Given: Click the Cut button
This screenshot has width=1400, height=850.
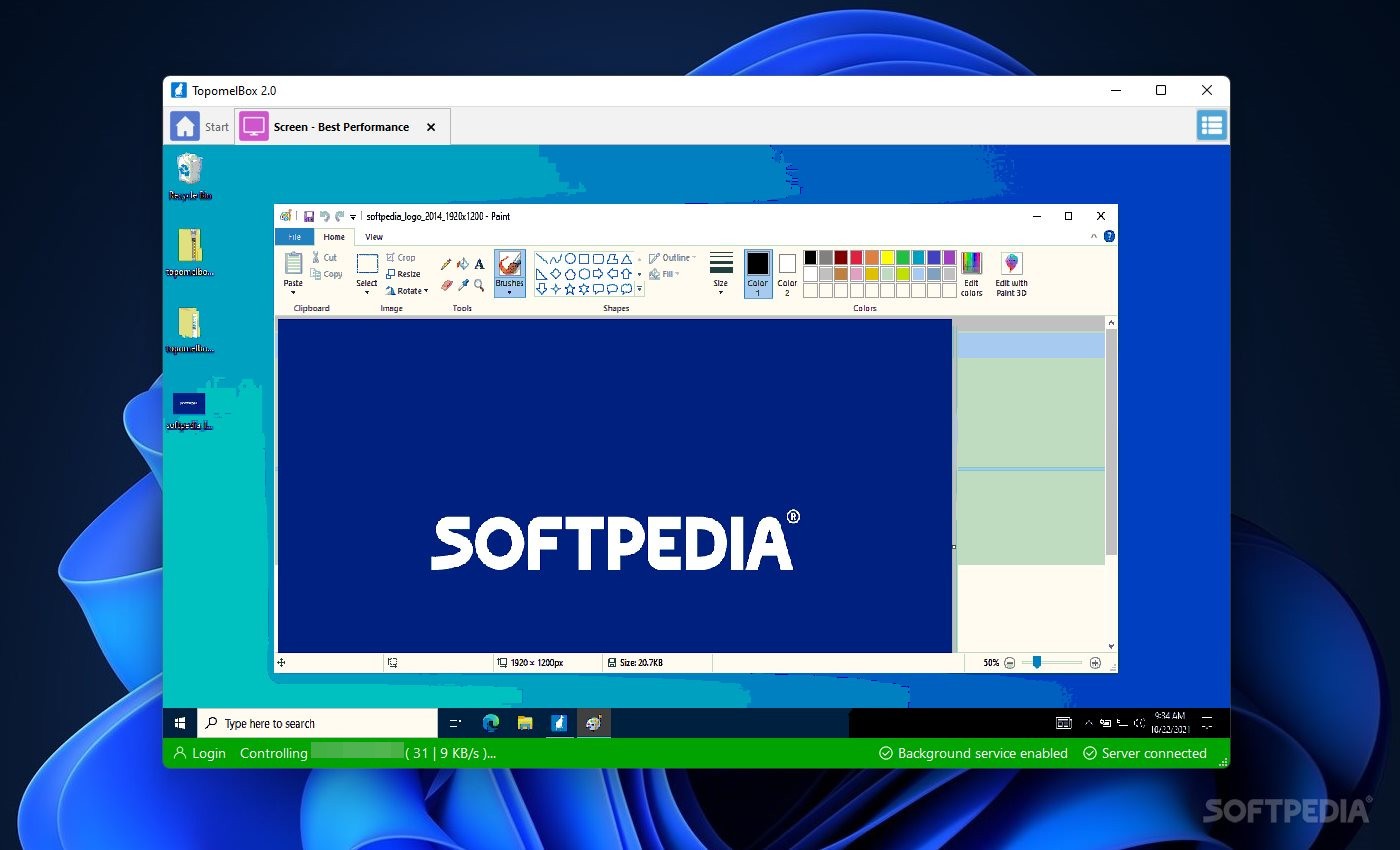Looking at the screenshot, I should (x=324, y=257).
